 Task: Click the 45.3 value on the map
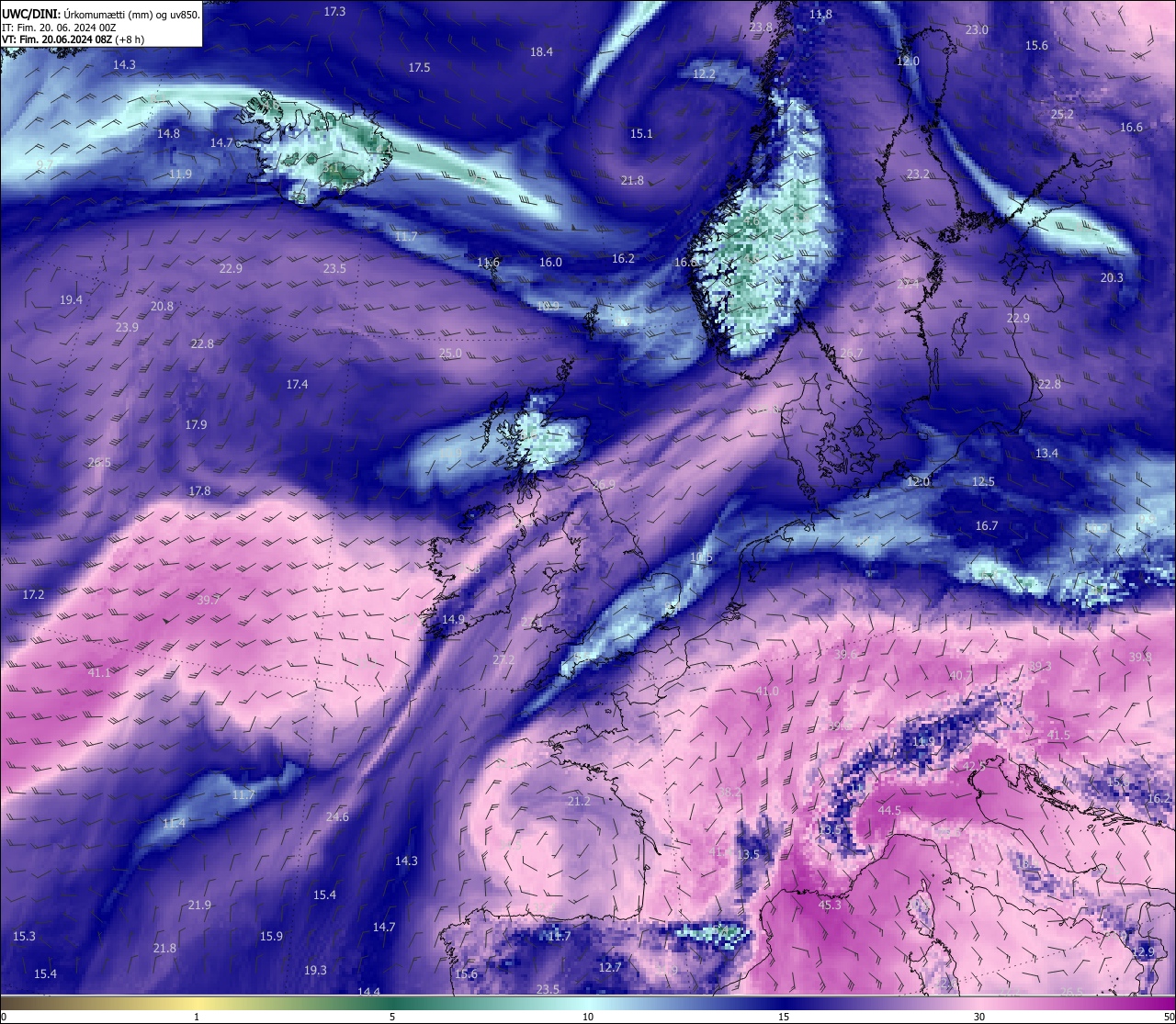click(x=830, y=905)
